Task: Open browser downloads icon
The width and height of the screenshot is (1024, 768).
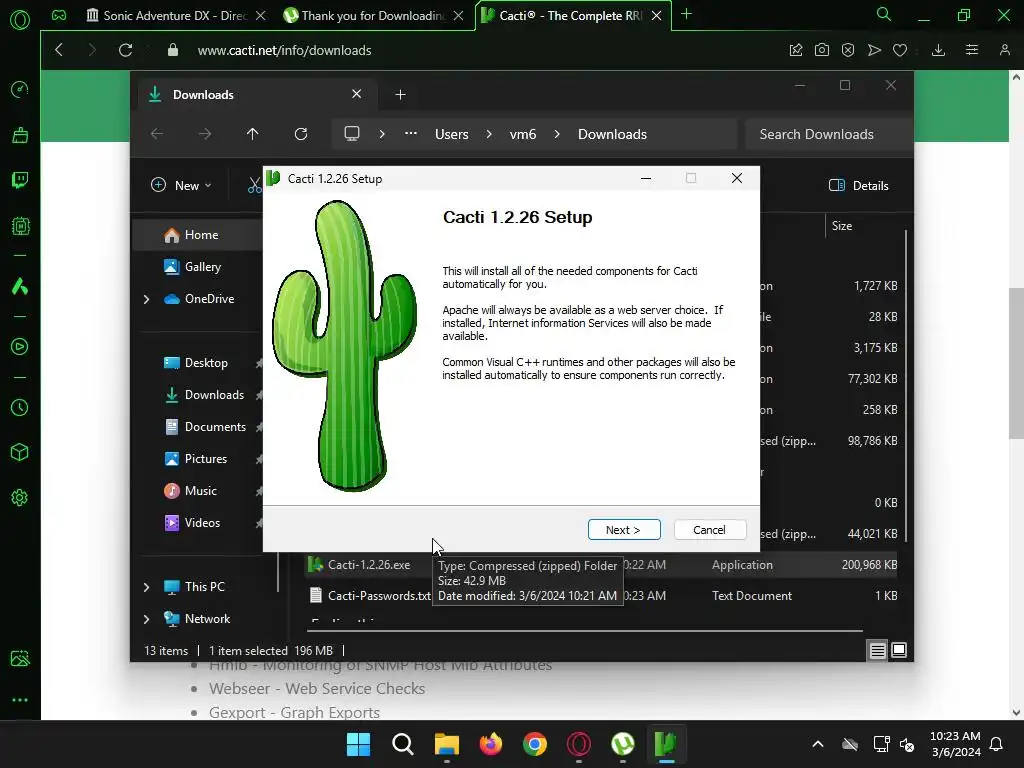Action: point(938,50)
